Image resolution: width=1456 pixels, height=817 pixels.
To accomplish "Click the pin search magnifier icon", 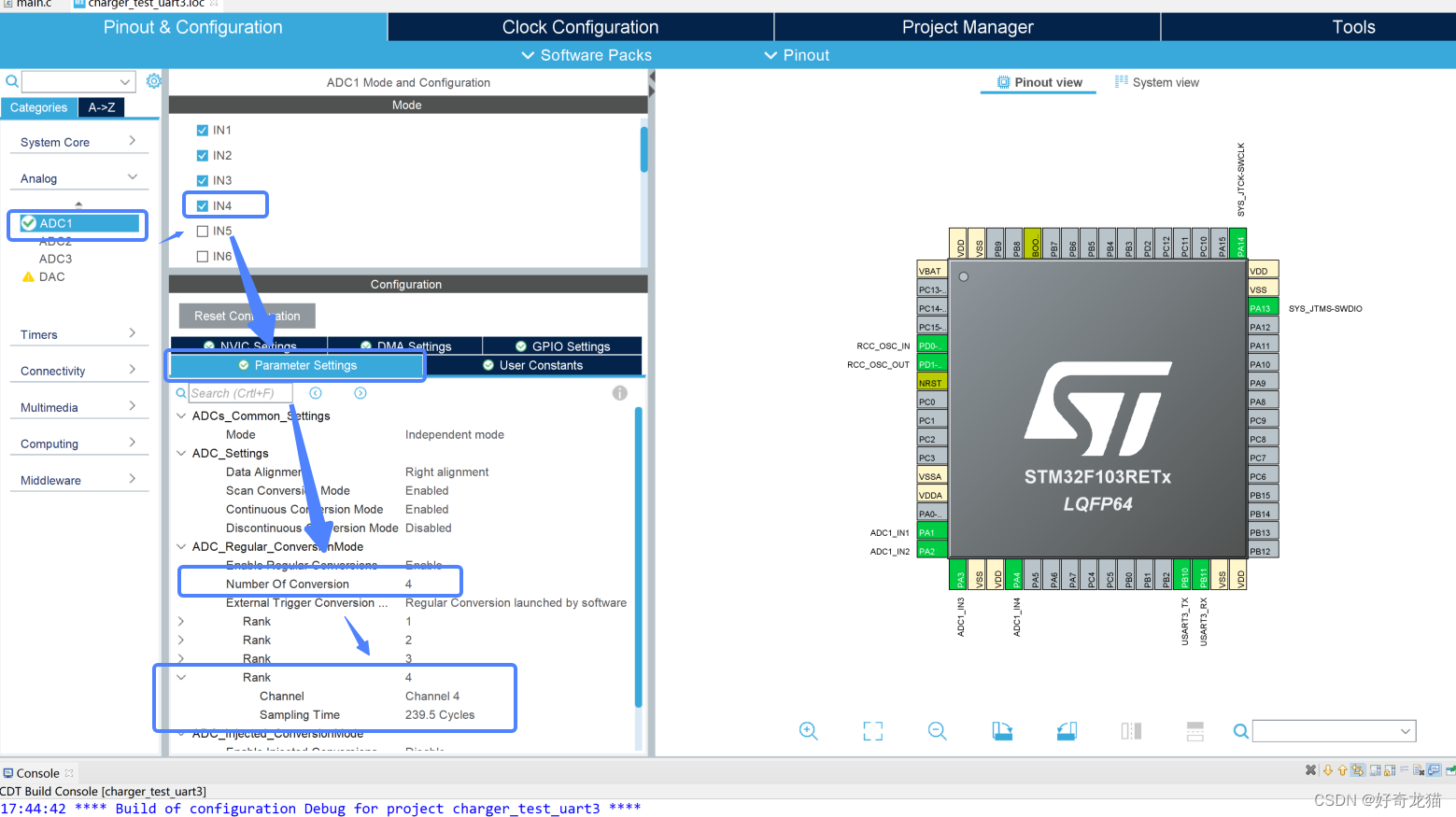I will [1240, 731].
